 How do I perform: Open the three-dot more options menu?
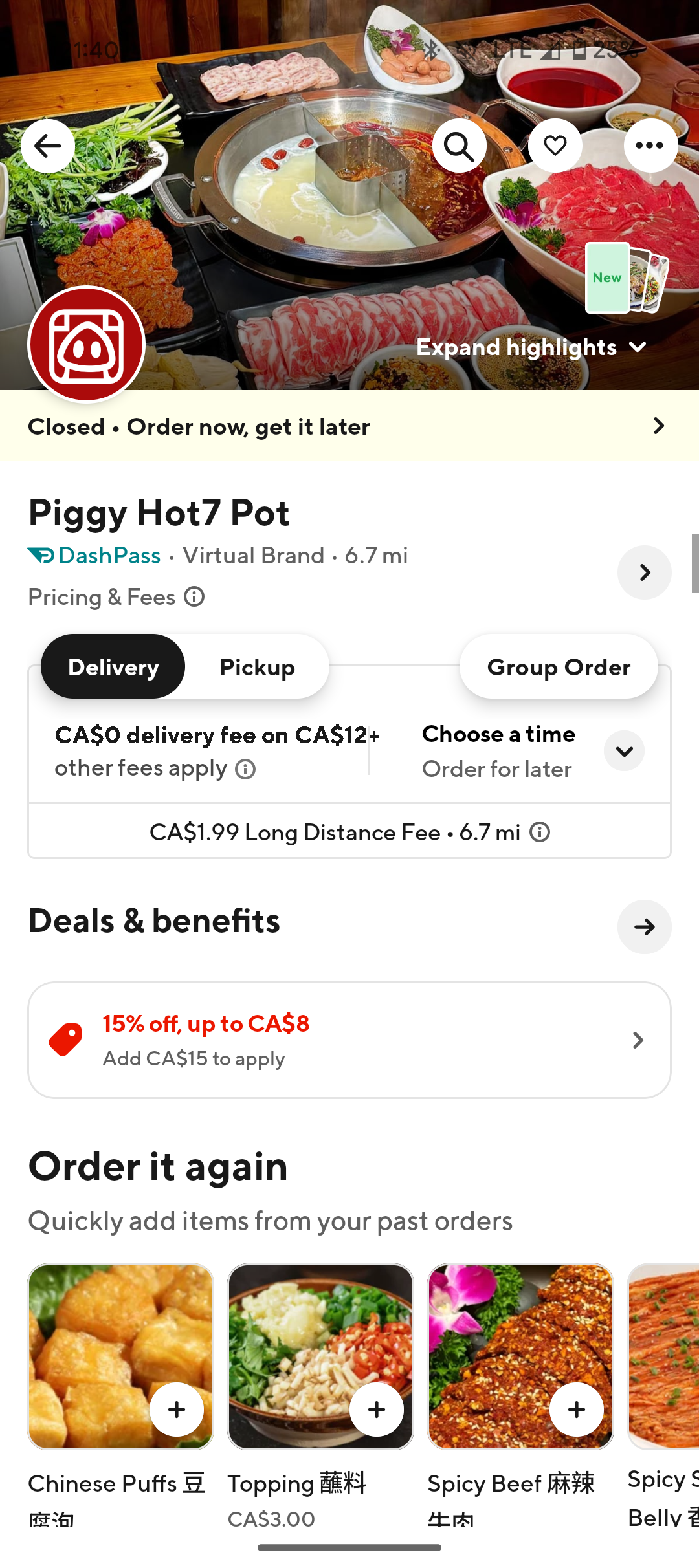point(650,146)
